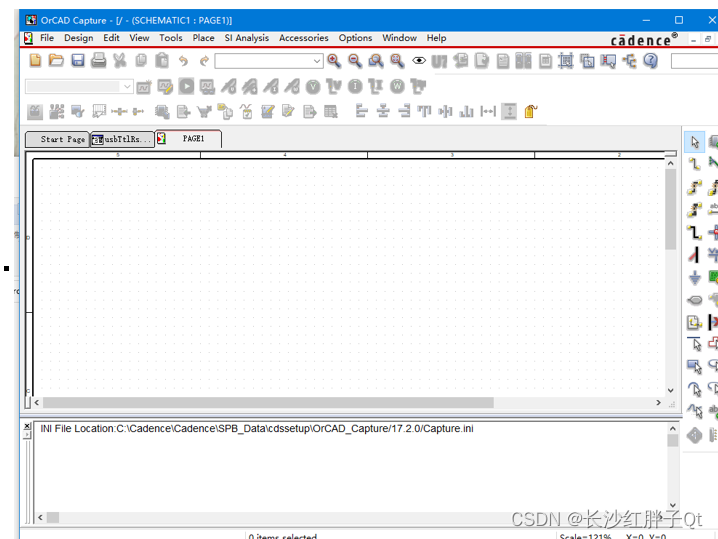Click the schematic horizontal scrollbar left arrow

[37, 403]
